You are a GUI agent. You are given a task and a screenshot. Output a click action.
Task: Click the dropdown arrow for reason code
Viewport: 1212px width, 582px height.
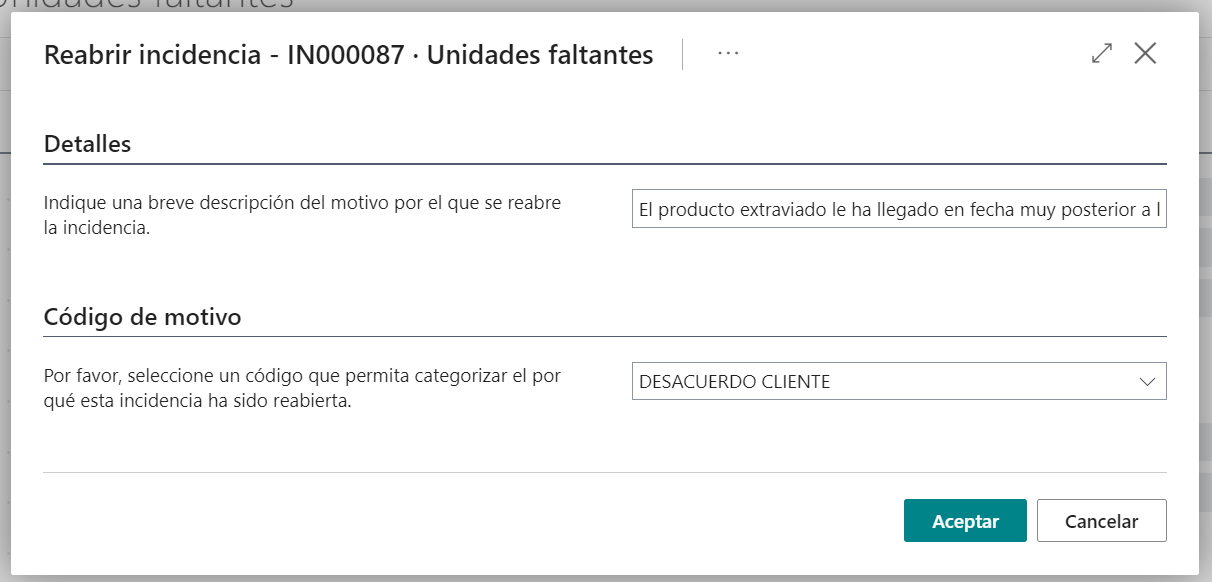tap(1147, 382)
